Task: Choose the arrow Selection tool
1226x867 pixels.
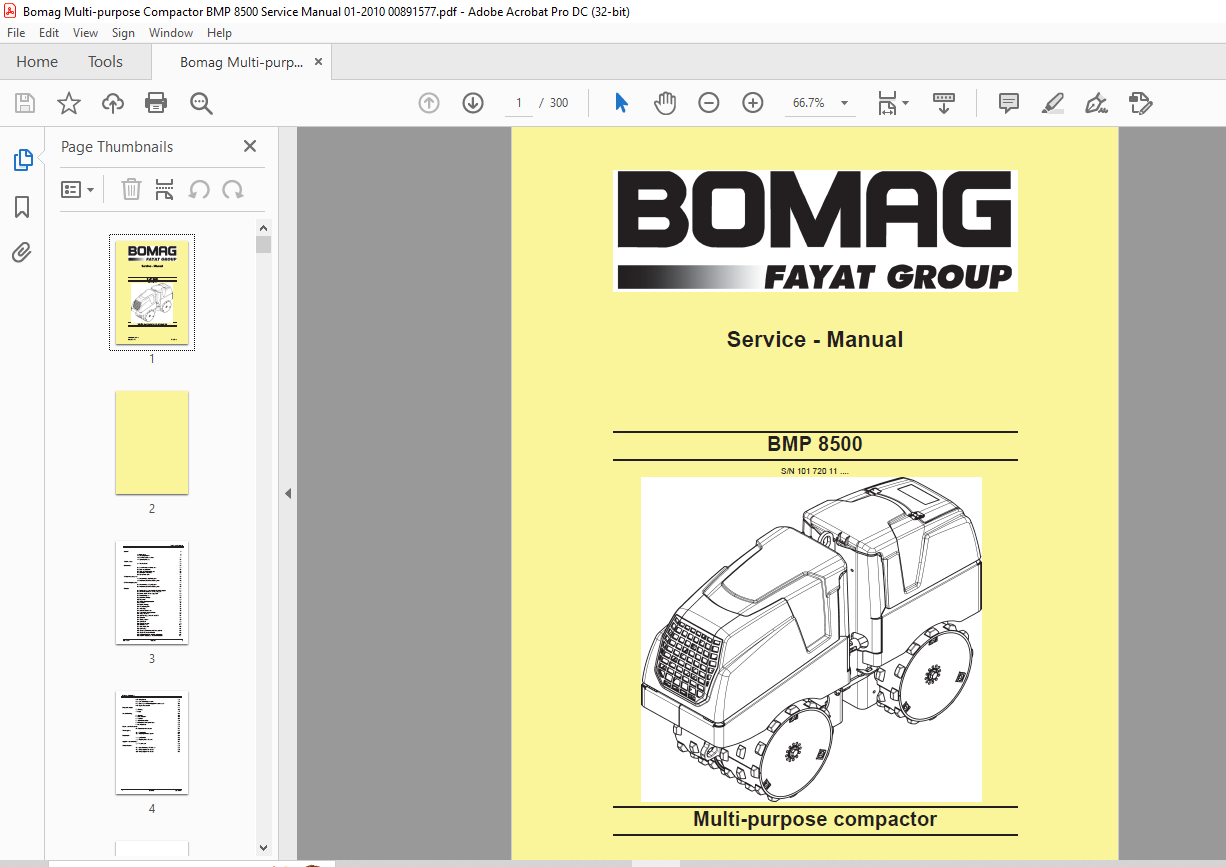Action: (x=621, y=103)
